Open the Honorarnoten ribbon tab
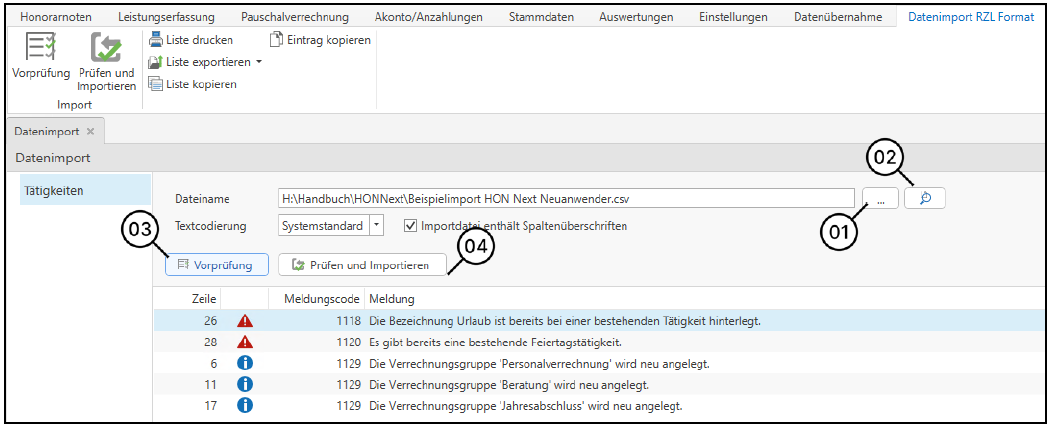Image resolution: width=1051 pixels, height=427 pixels. [x=55, y=17]
